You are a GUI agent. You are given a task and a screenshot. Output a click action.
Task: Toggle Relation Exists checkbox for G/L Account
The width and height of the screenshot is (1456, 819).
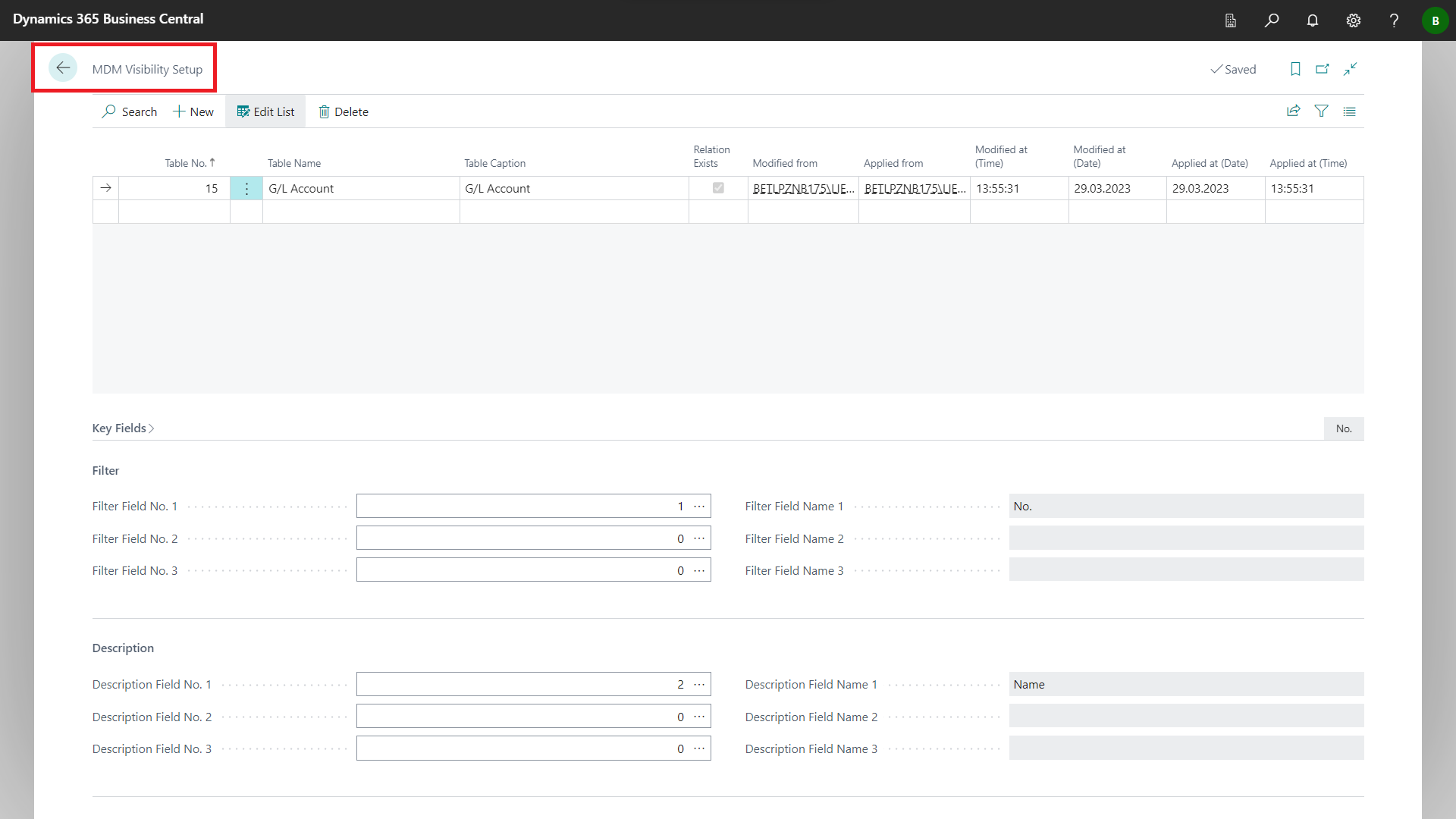coord(718,187)
